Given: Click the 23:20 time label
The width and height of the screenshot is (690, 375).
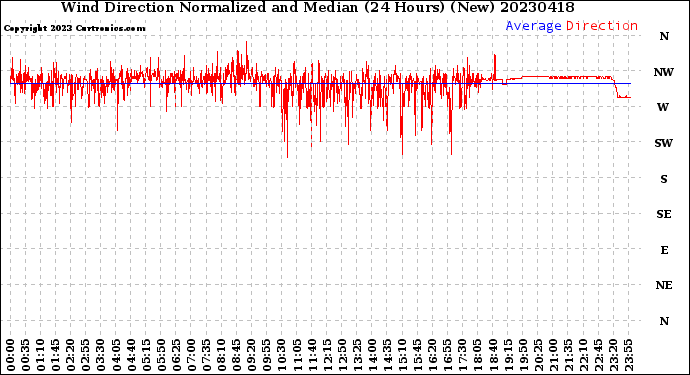Looking at the screenshot, I should tap(613, 355).
